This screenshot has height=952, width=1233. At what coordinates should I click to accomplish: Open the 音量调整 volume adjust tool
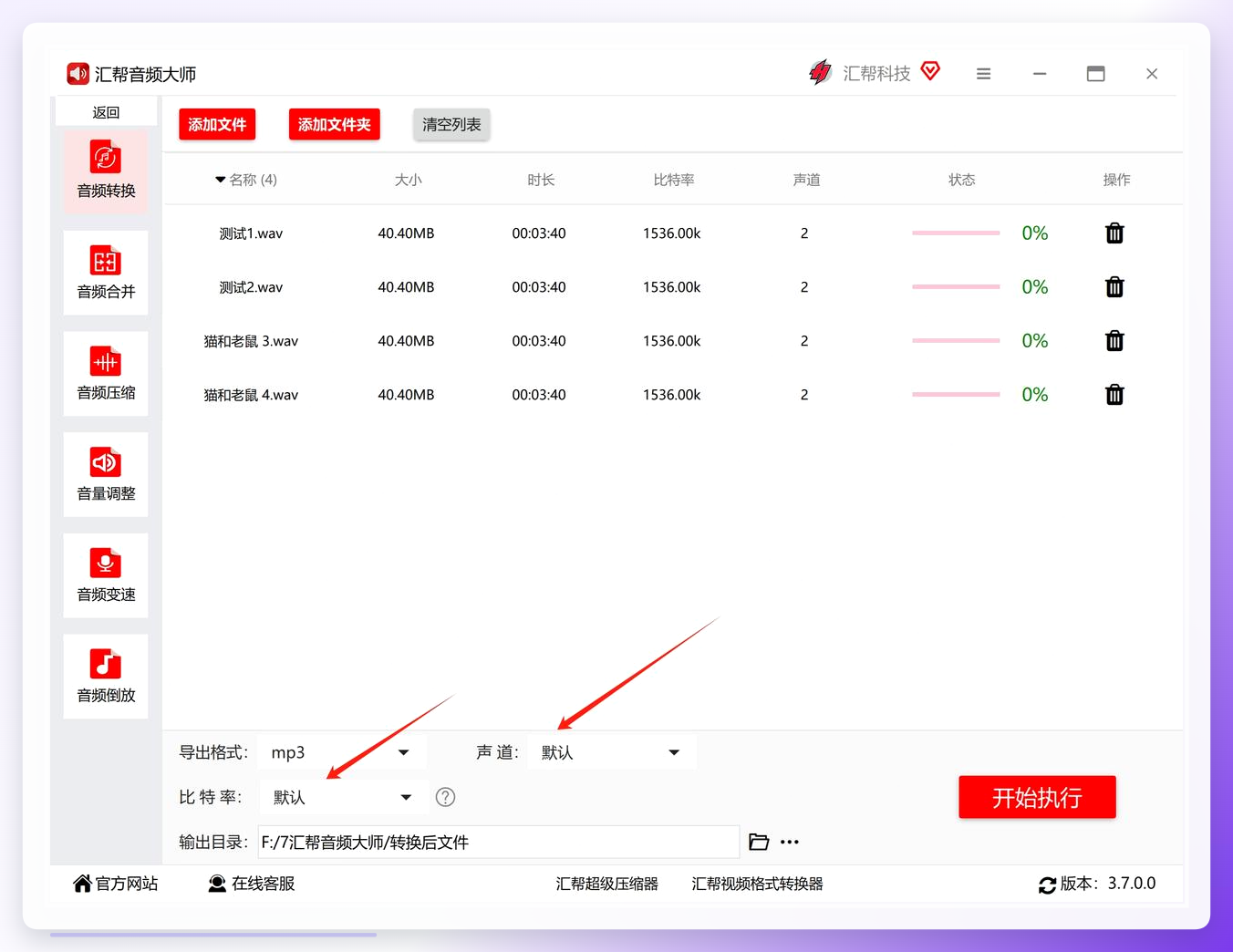point(106,475)
